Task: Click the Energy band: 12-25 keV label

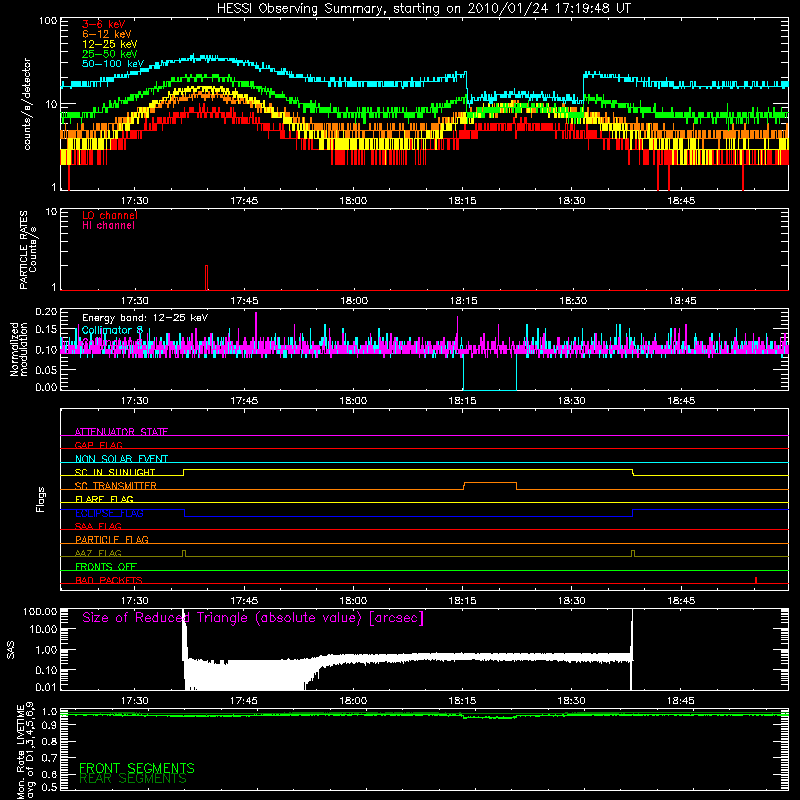Action: tap(145, 318)
